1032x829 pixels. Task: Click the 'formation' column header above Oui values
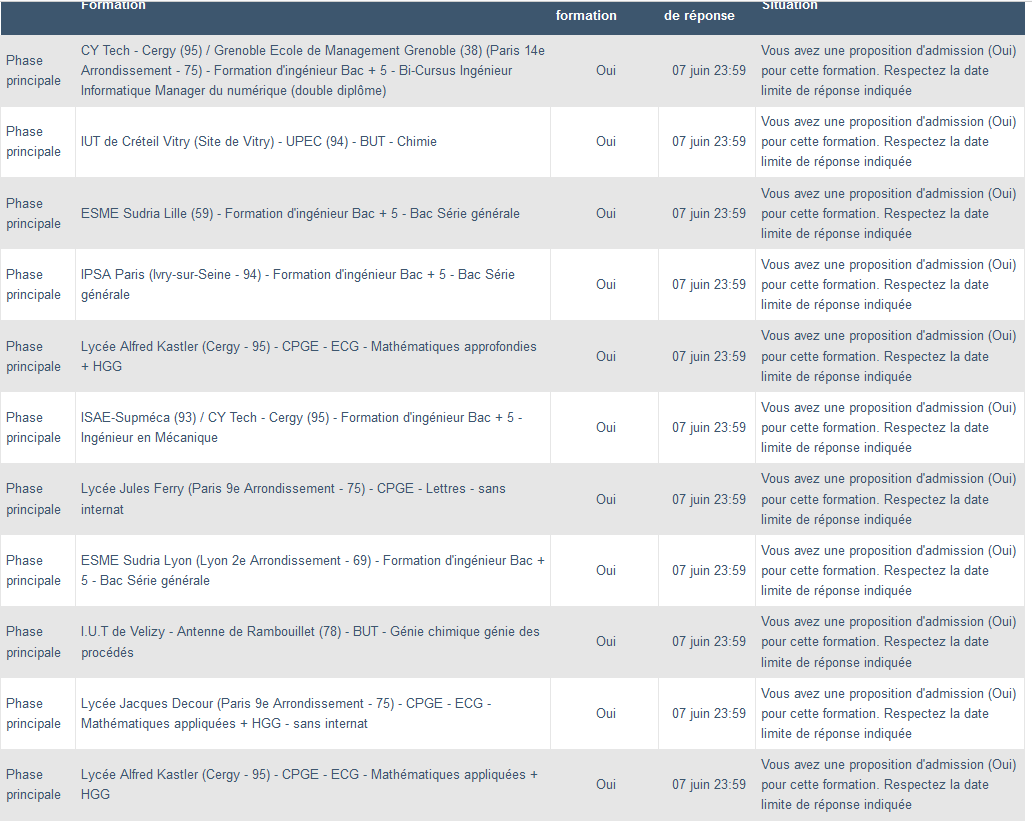tap(586, 16)
